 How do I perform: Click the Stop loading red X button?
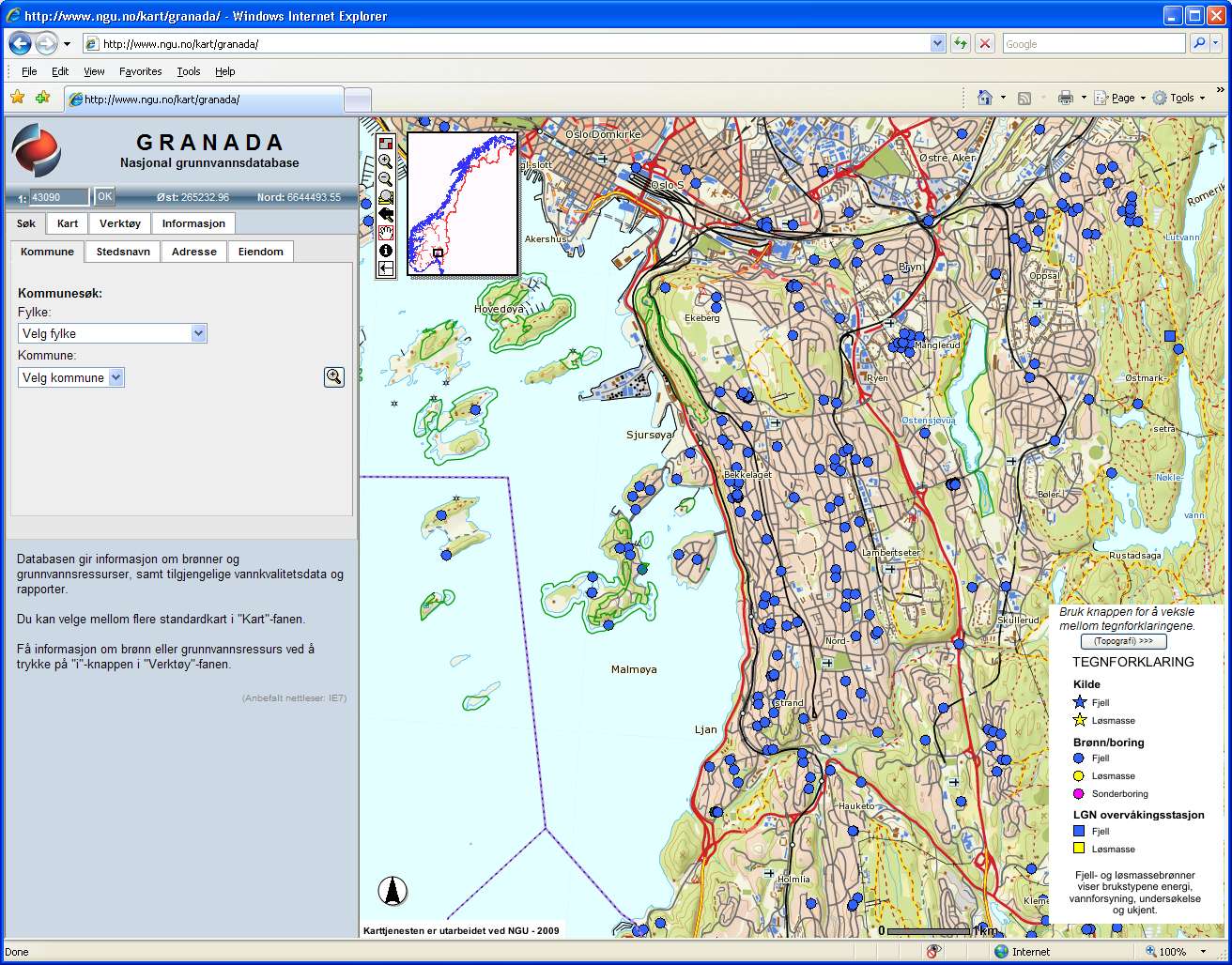pyautogui.click(x=985, y=43)
